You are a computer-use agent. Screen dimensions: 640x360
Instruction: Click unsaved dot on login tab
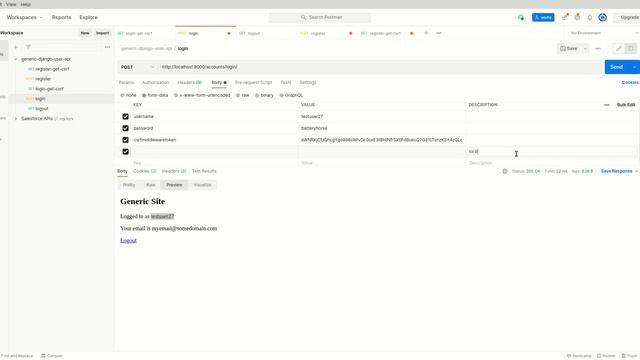click(x=229, y=33)
